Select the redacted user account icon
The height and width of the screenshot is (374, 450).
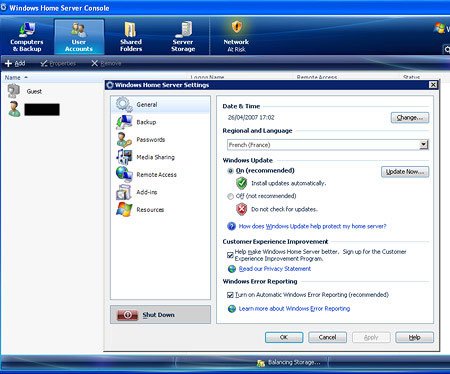click(x=14, y=109)
